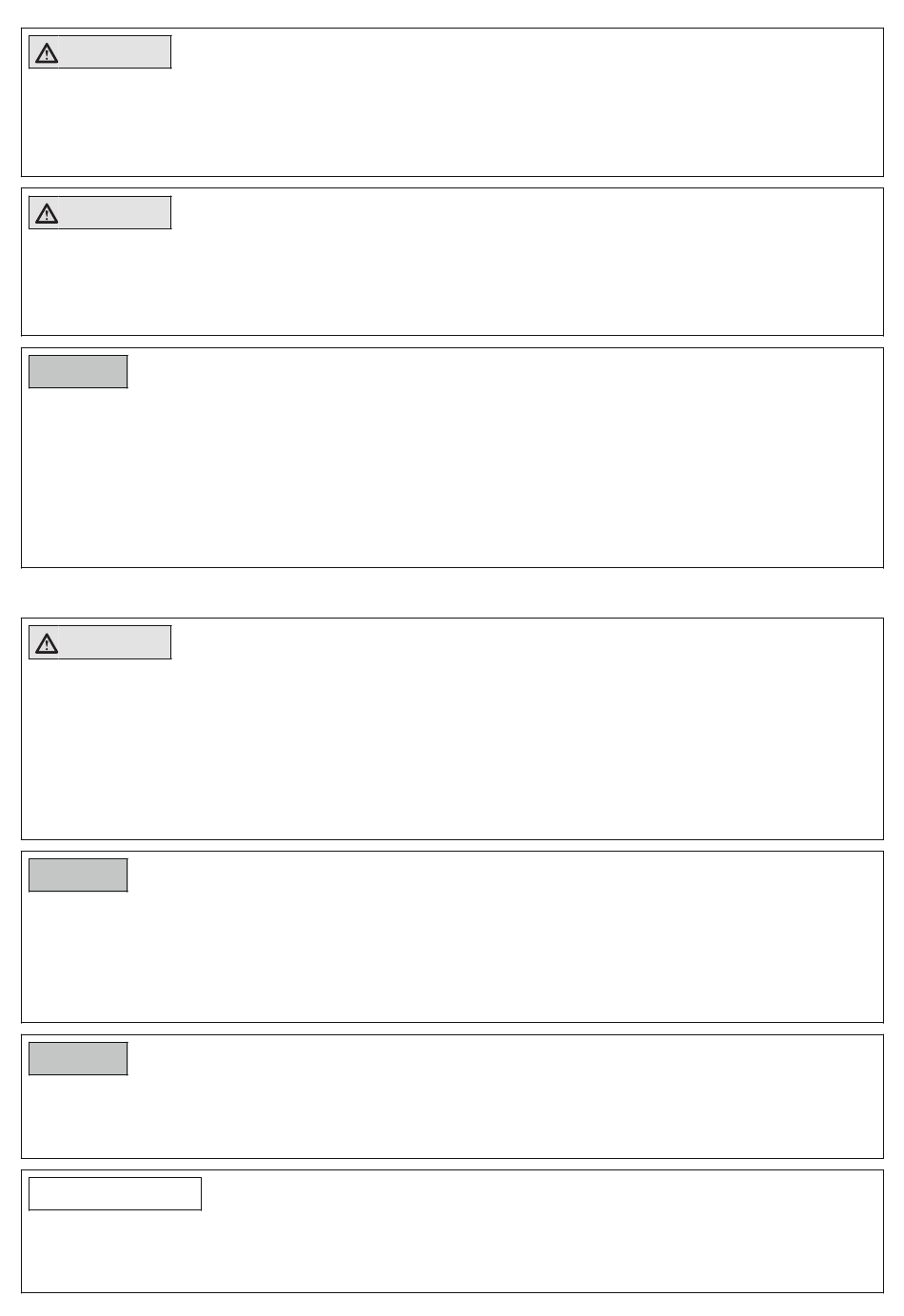Click the empty body of the topmost warning panel

(x=452, y=119)
